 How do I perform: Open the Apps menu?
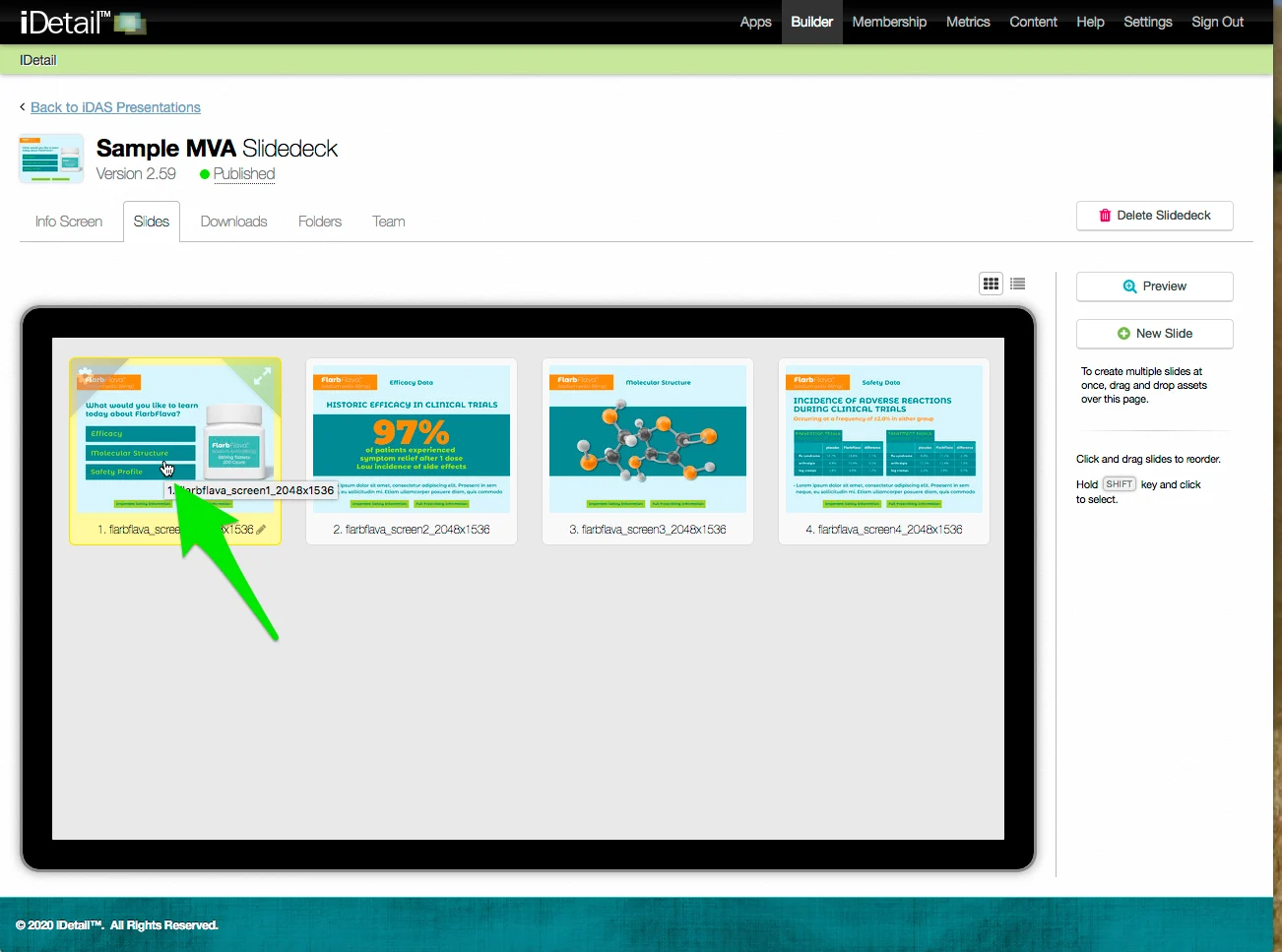(755, 22)
